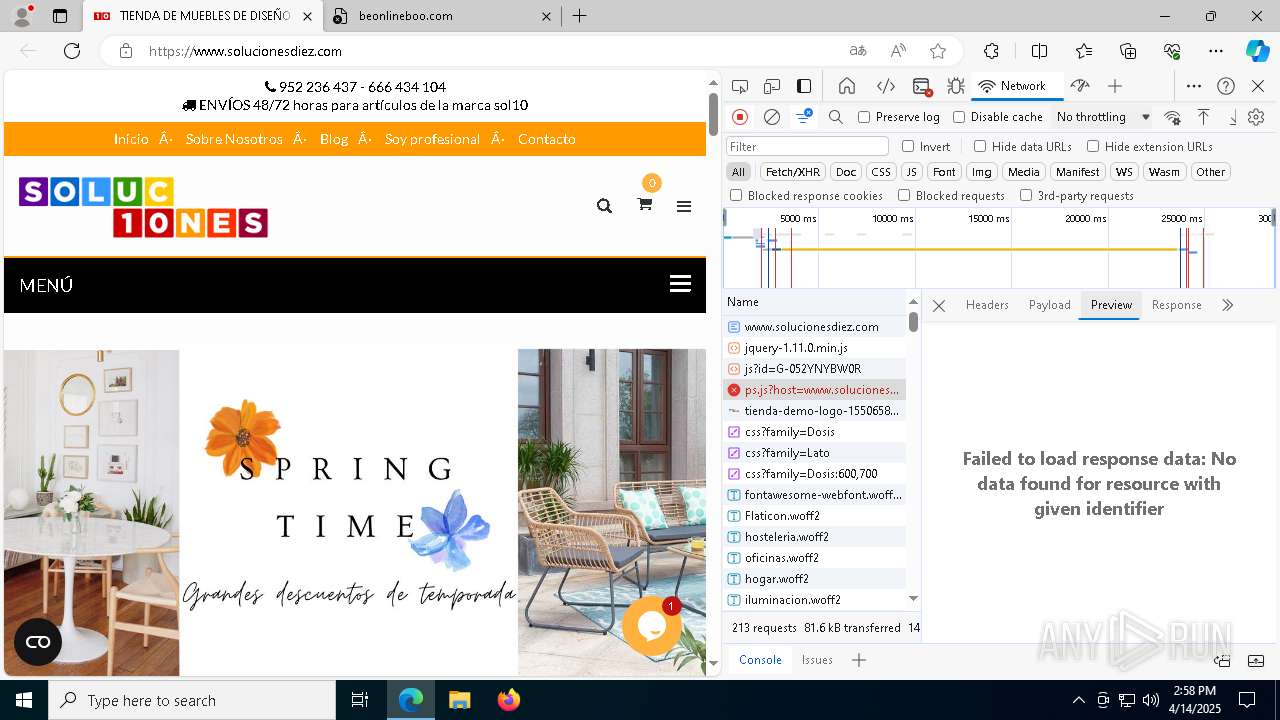The height and width of the screenshot is (720, 1280).
Task: Open DevTools customize three-dot menu
Action: point(1193,86)
